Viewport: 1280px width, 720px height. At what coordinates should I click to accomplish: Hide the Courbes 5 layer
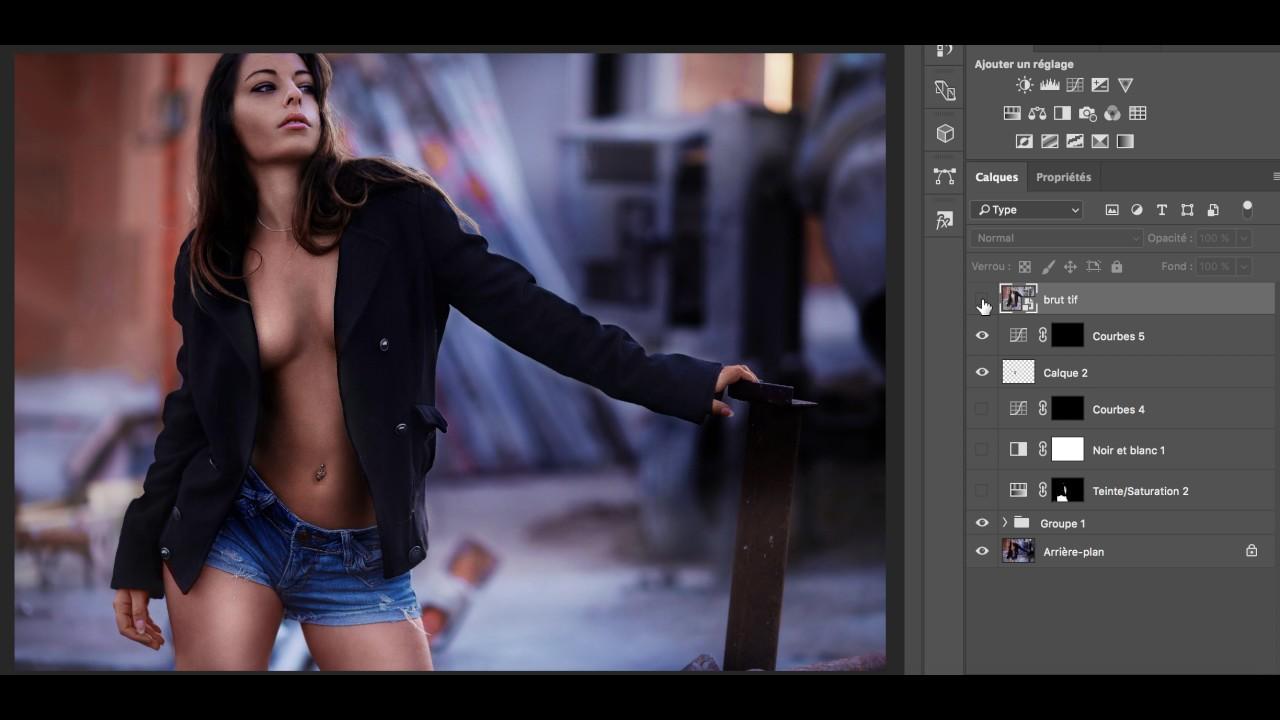pos(982,336)
